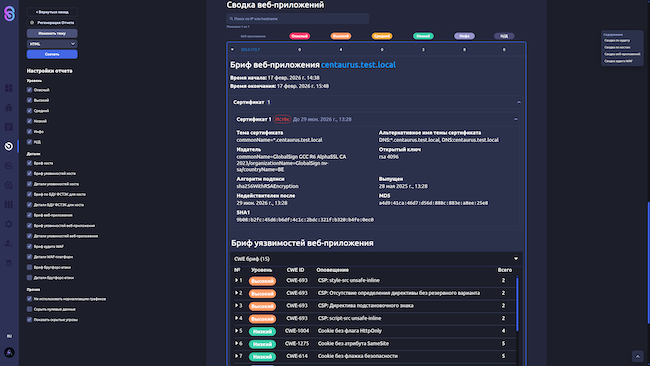
Task: Expand CWE row 2 CSP missing directive
Action: (236, 293)
